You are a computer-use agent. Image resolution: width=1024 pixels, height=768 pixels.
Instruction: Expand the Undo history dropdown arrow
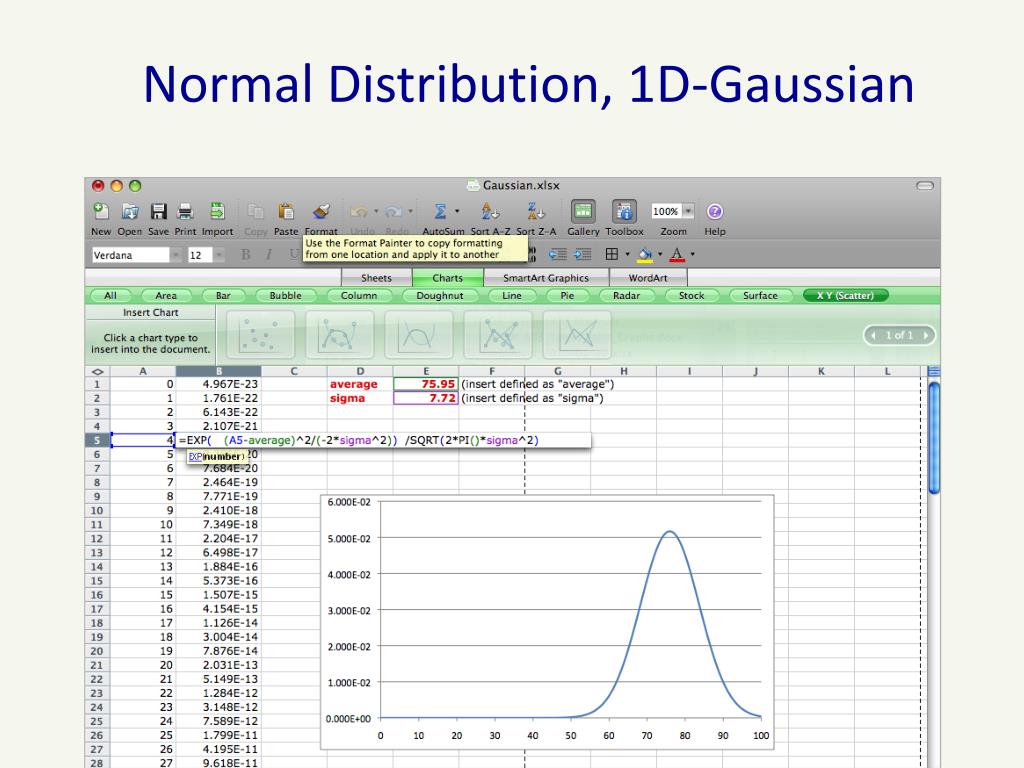pos(376,211)
